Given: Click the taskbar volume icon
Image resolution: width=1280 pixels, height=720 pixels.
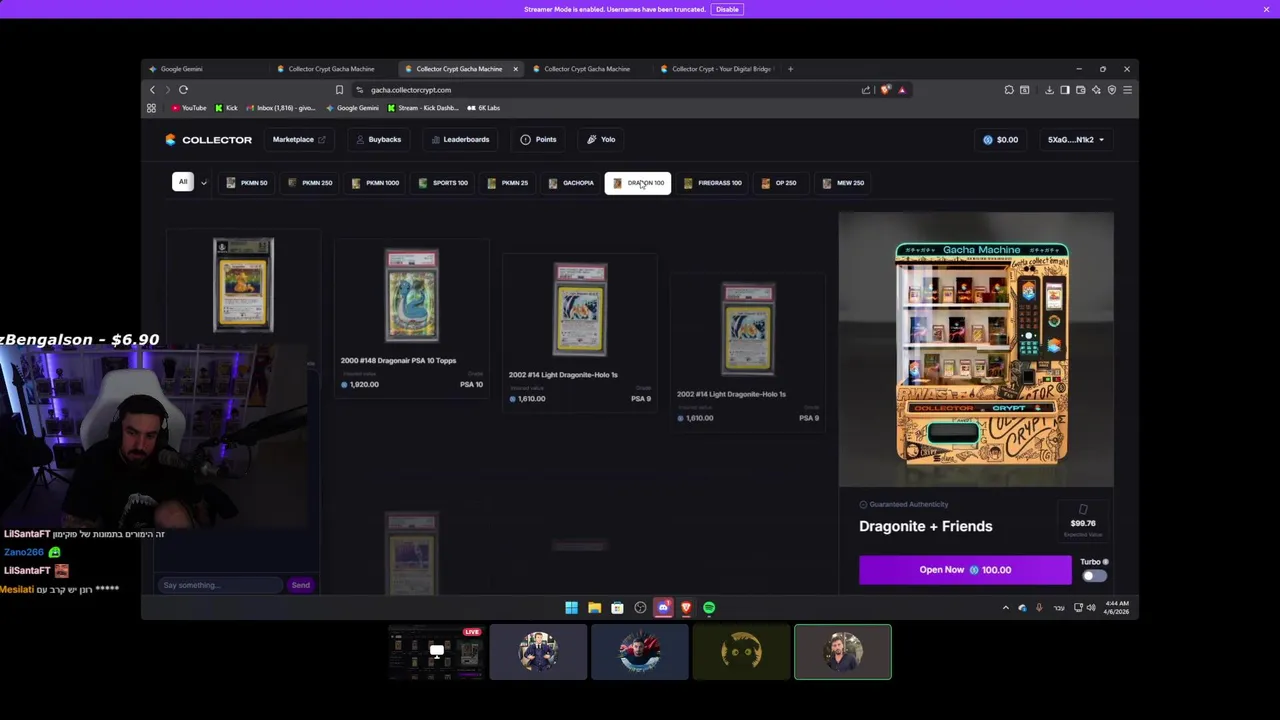Looking at the screenshot, I should click(x=1090, y=608).
